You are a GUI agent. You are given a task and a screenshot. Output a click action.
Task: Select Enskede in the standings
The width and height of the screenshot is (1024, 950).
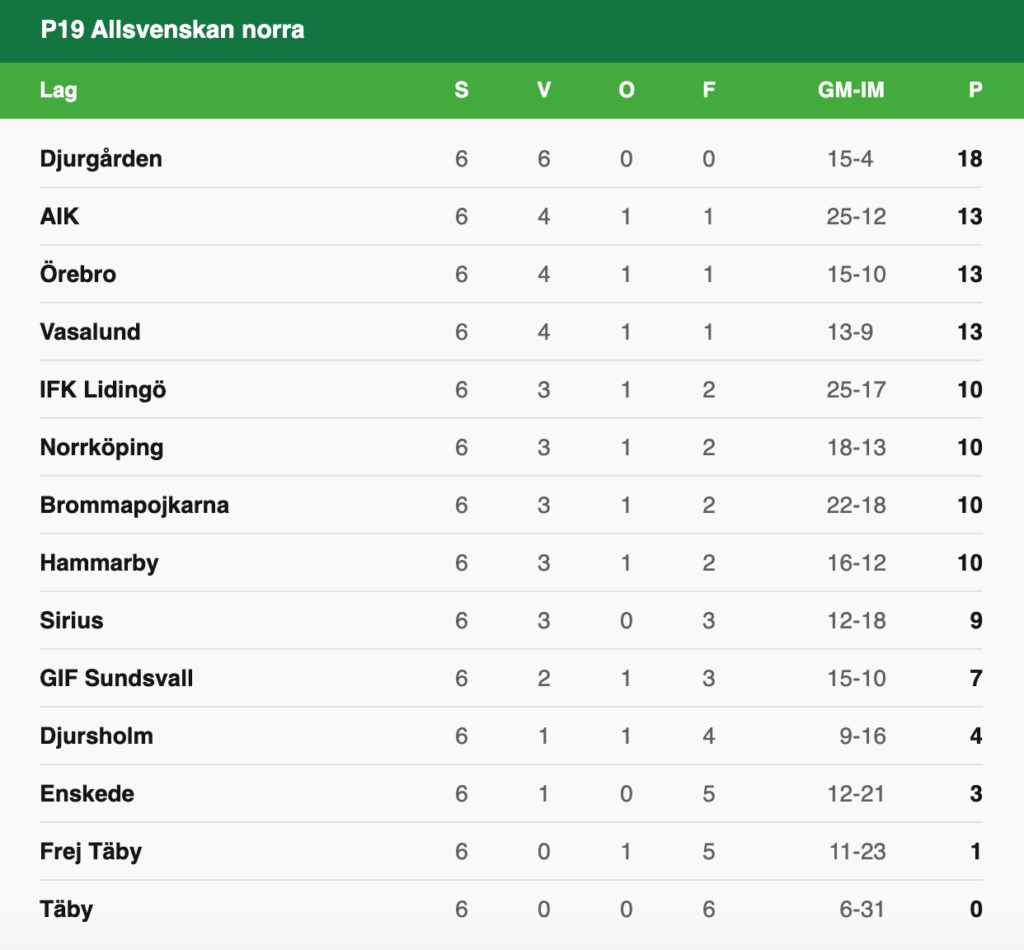pos(87,794)
